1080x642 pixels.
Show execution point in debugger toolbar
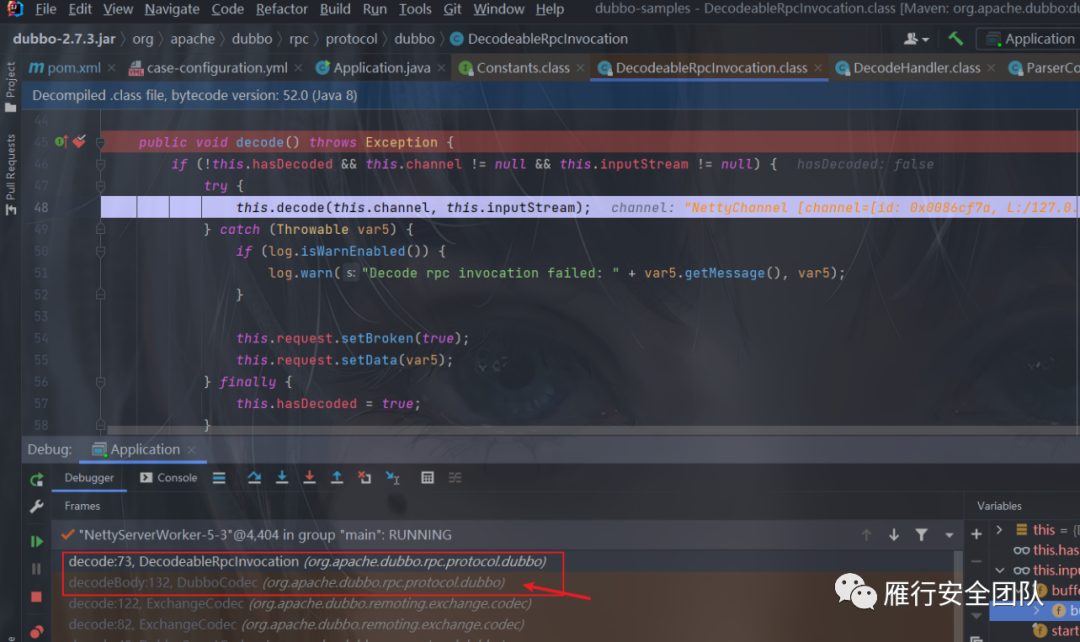219,477
